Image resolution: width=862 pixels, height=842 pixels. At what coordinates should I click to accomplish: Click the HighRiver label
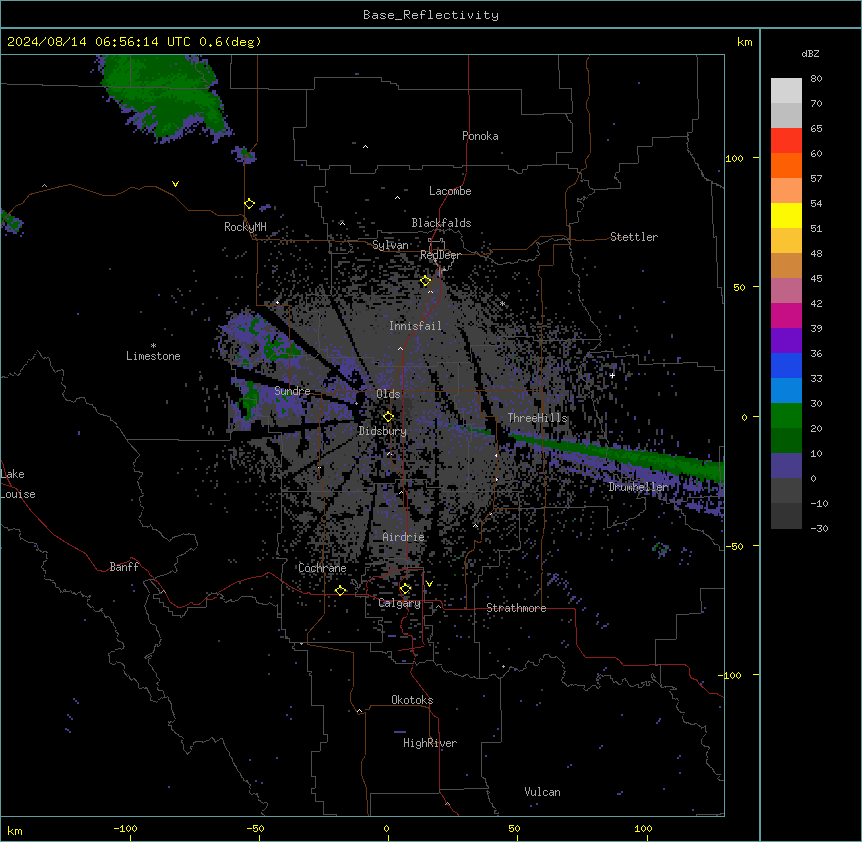click(x=430, y=743)
